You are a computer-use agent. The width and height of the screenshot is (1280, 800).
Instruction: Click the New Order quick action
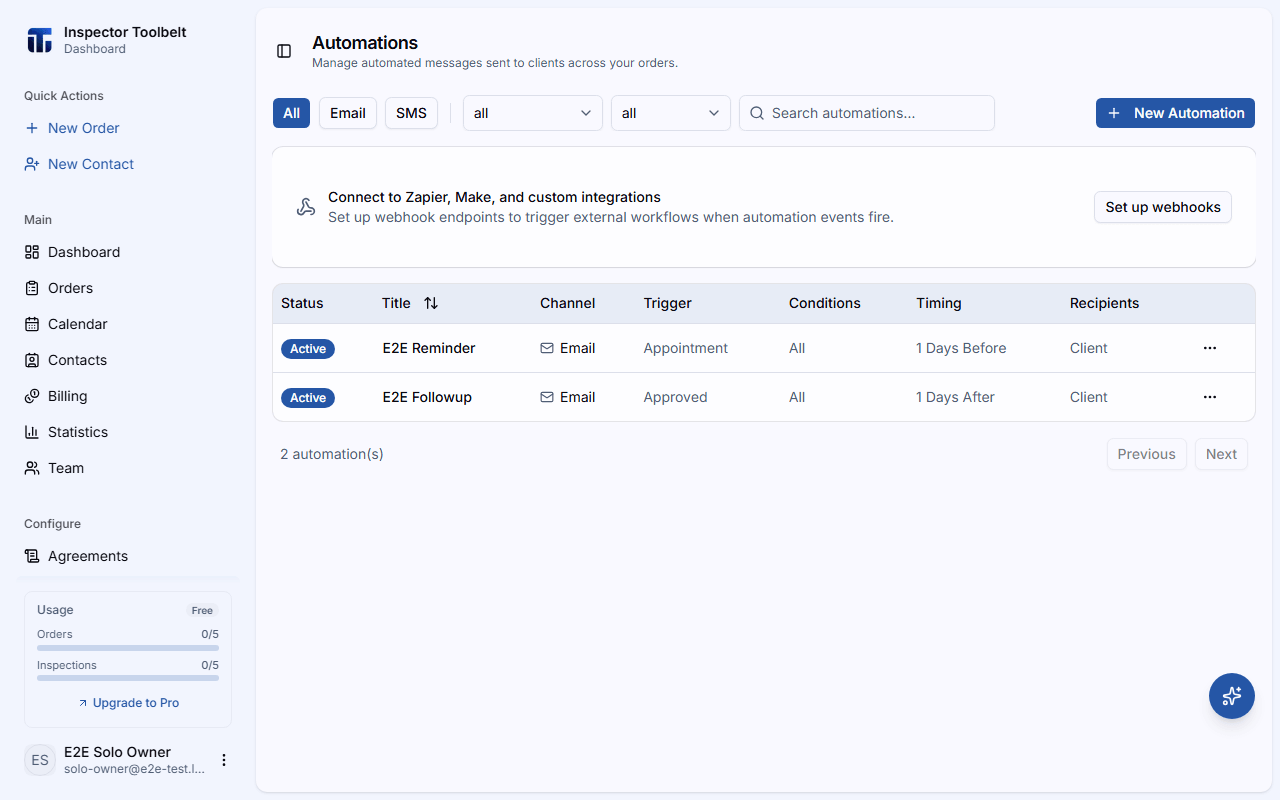(x=128, y=128)
